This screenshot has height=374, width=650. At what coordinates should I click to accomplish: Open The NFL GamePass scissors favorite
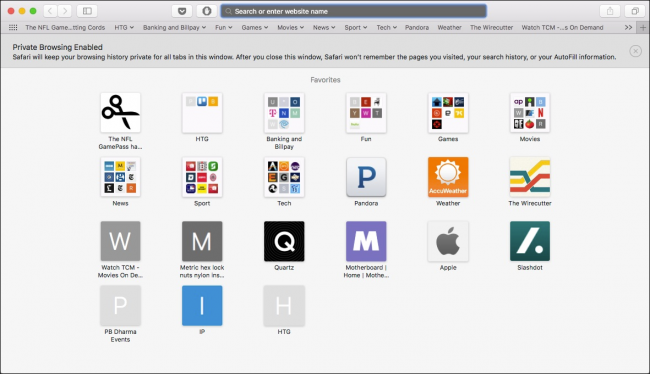click(120, 113)
